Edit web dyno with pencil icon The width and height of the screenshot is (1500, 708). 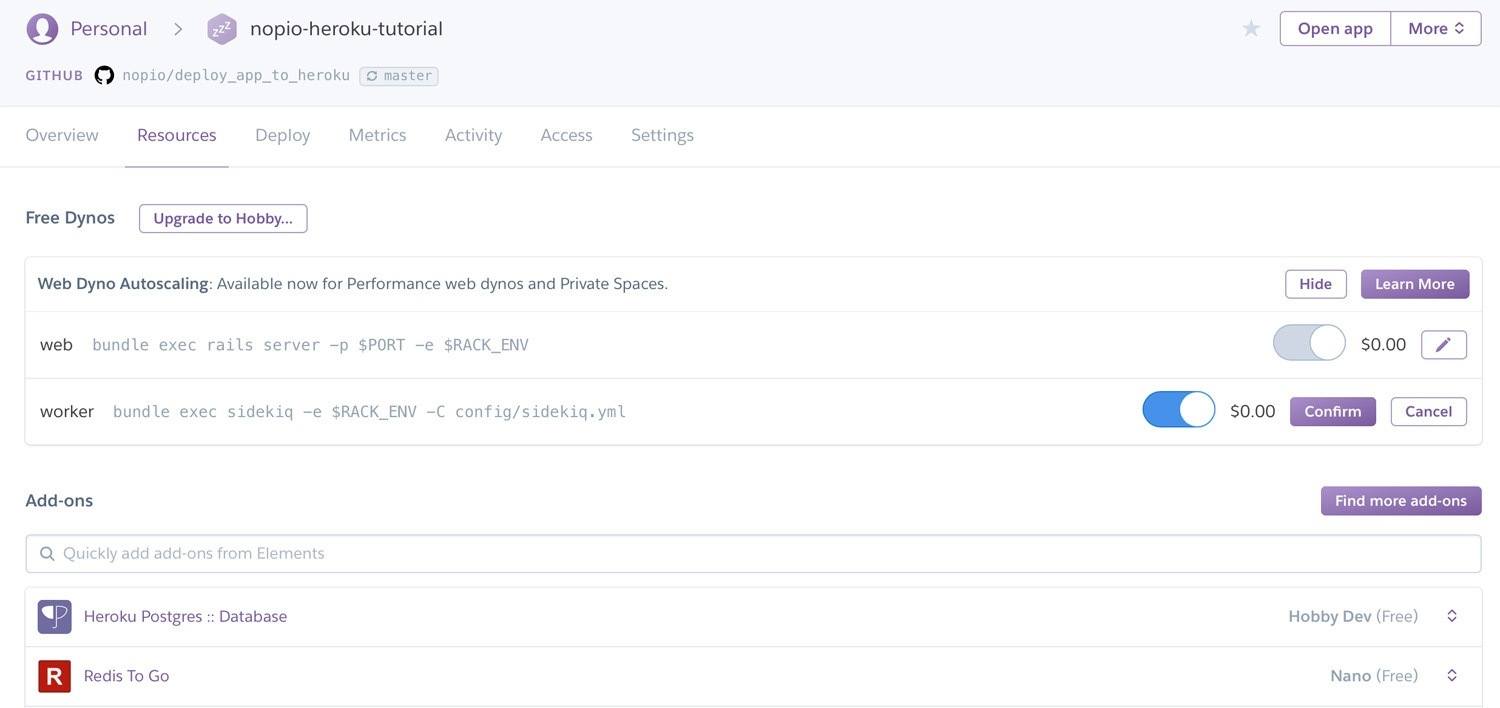click(x=1443, y=345)
